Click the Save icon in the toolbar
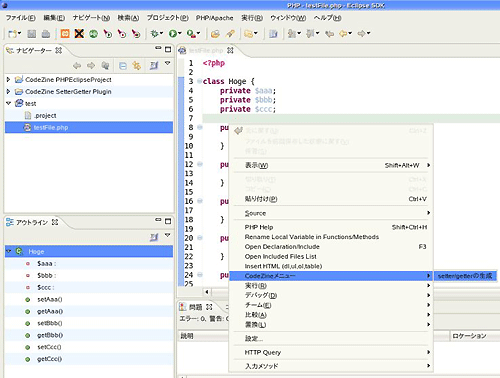This screenshot has height=378, width=500. (x=32, y=34)
